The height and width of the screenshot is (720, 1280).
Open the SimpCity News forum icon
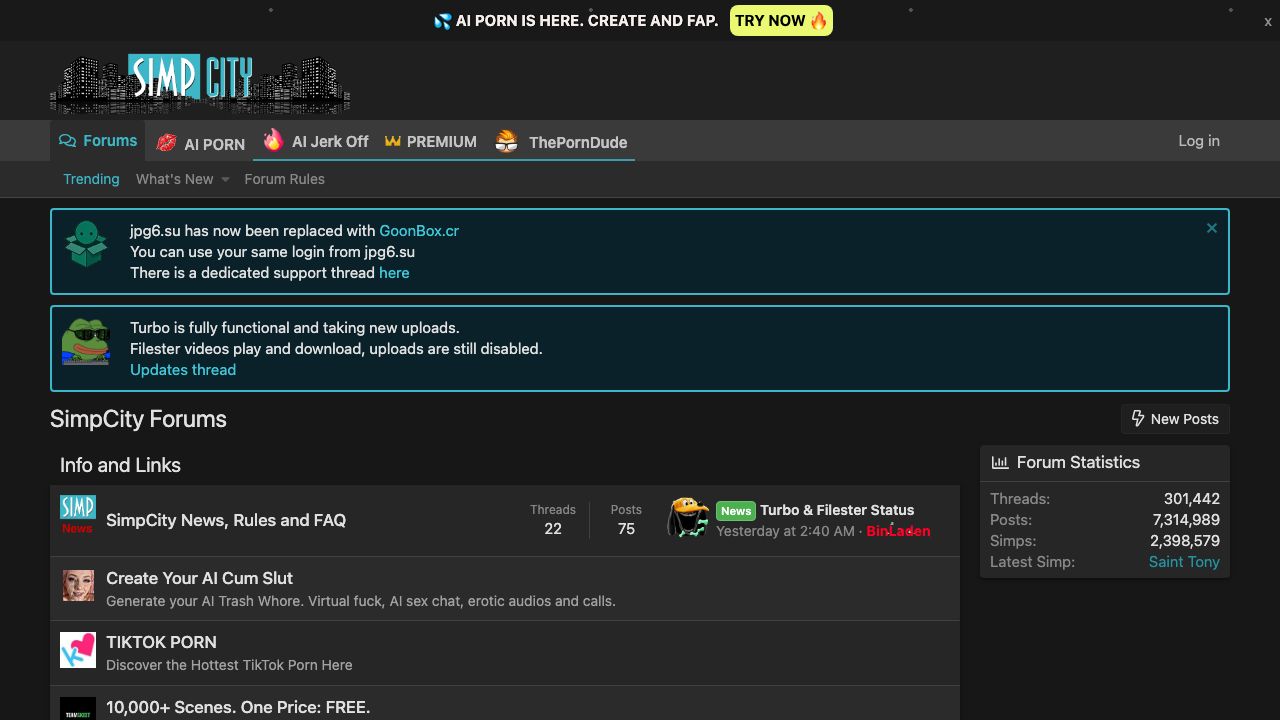click(x=77, y=514)
